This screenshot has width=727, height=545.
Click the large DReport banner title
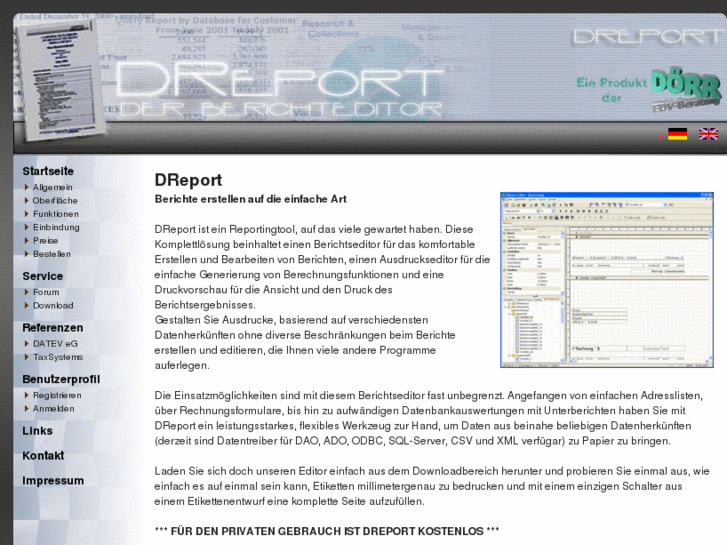click(x=279, y=82)
